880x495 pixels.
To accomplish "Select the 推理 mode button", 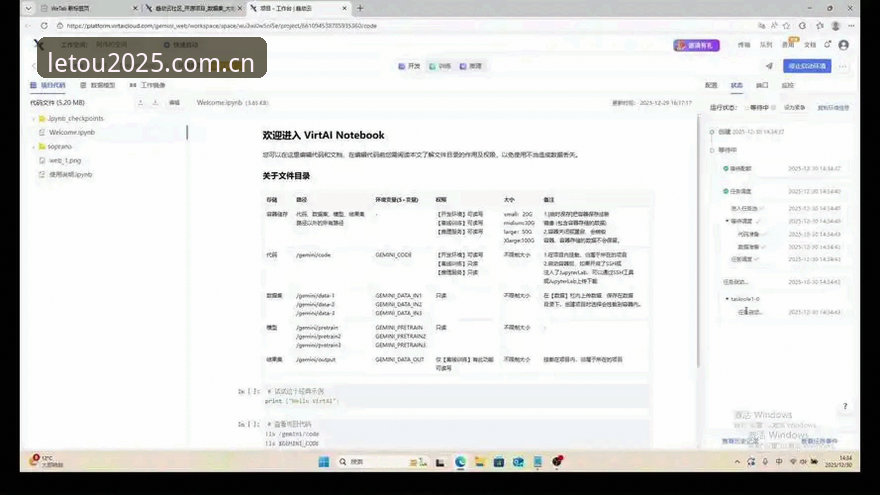I will [x=471, y=66].
